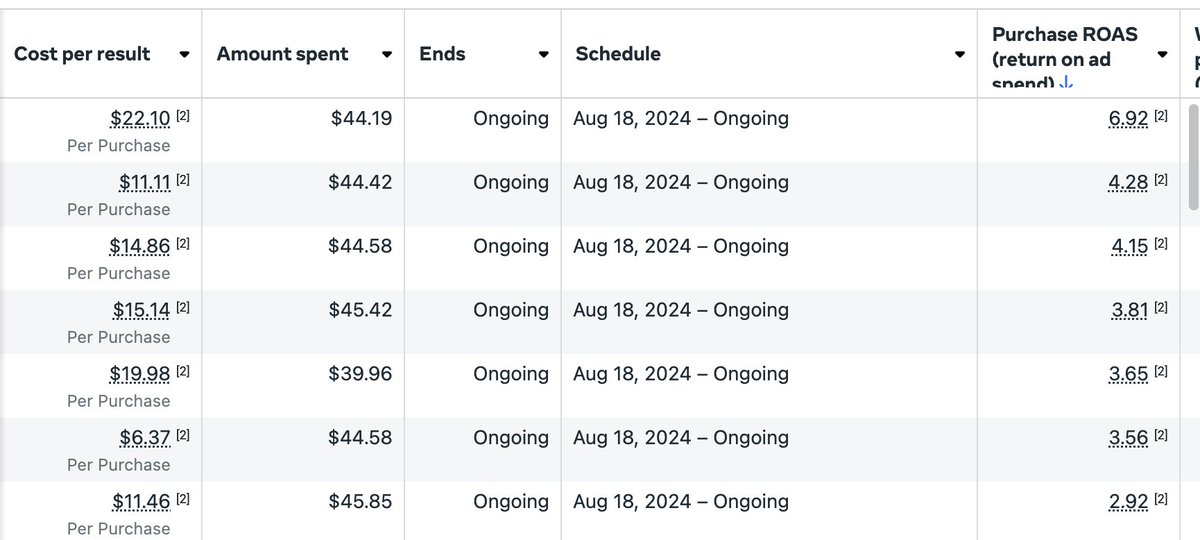This screenshot has width=1200, height=540.
Task: Open the Purchase ROAS column dropdown arrow
Action: [x=1162, y=55]
